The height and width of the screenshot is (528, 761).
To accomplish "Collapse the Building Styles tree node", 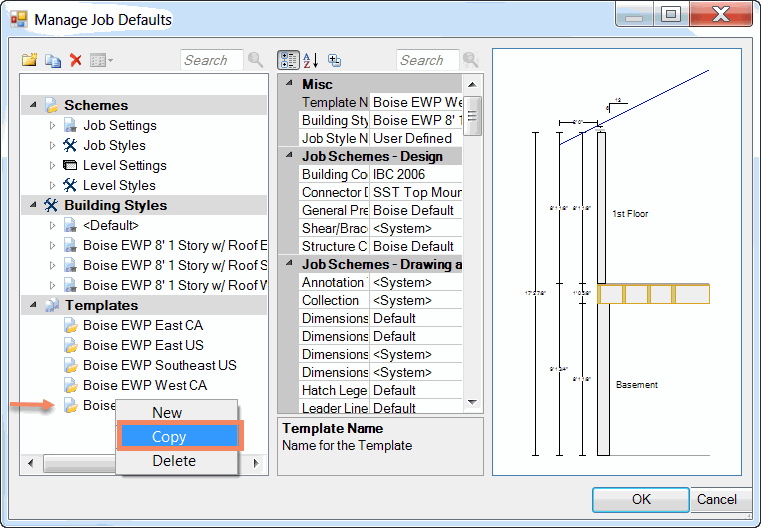I will [x=33, y=205].
